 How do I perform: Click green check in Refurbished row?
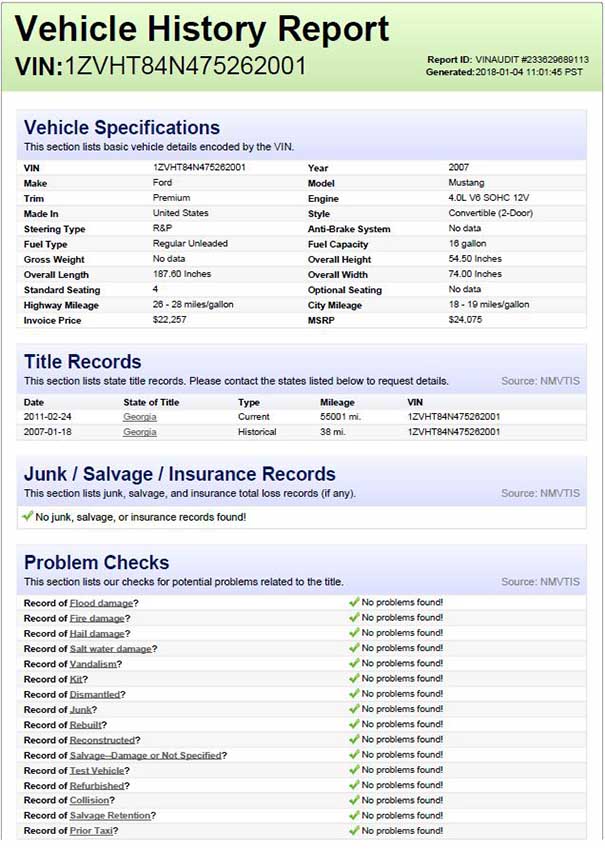(x=354, y=784)
